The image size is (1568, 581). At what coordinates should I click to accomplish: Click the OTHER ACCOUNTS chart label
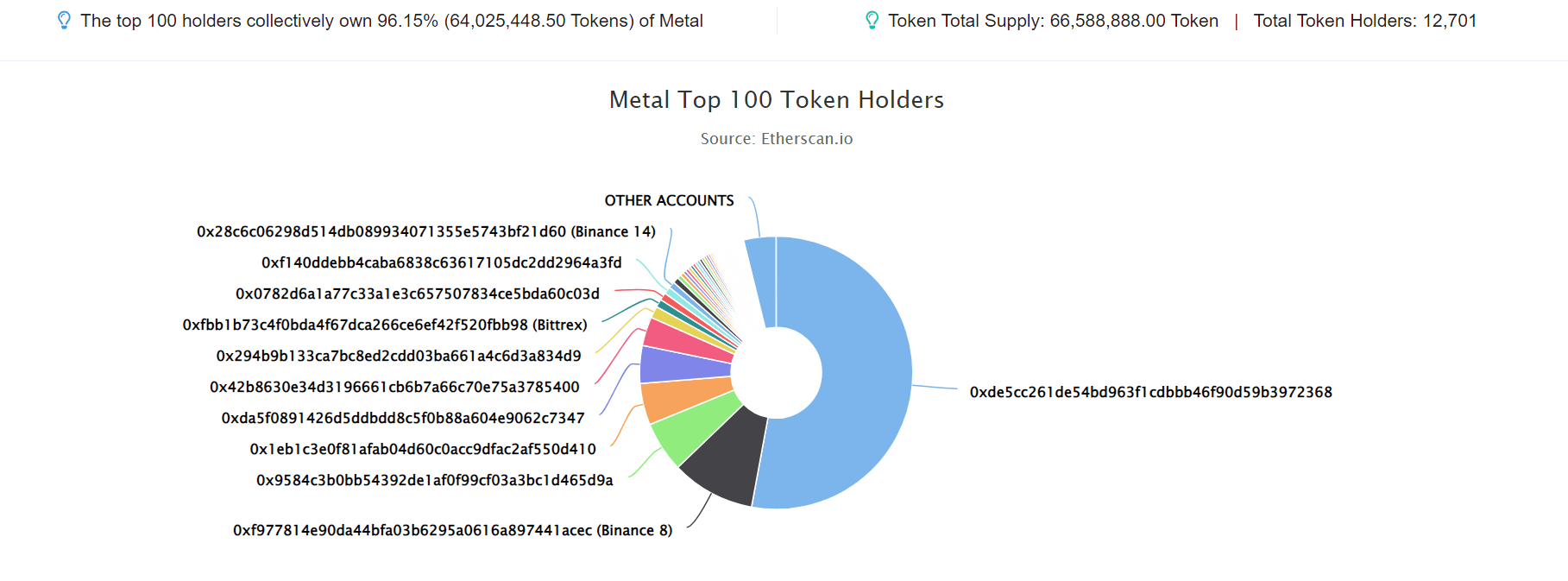(669, 200)
